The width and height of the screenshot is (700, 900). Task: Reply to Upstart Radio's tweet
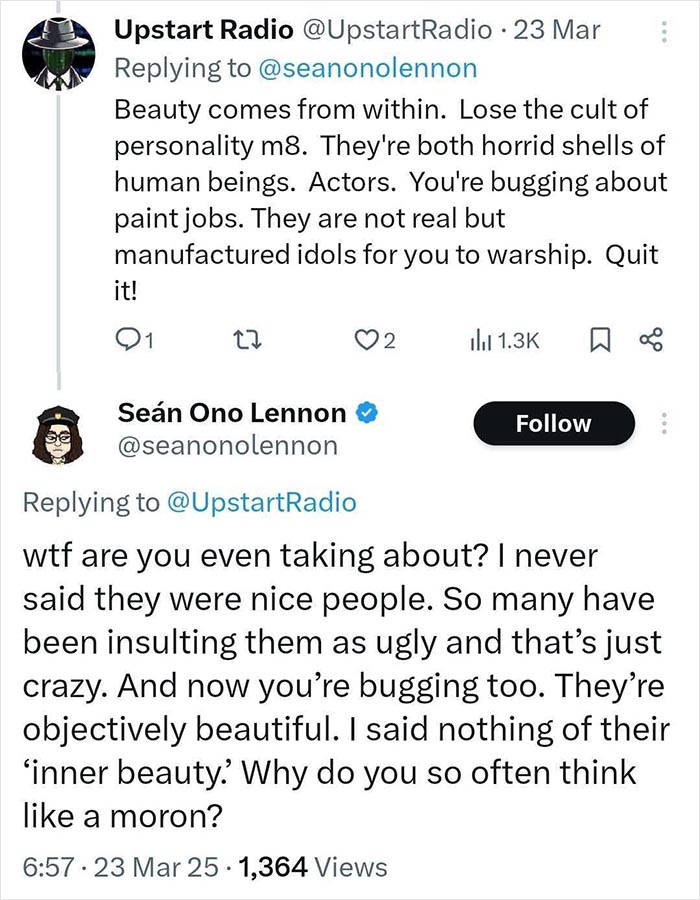point(128,340)
